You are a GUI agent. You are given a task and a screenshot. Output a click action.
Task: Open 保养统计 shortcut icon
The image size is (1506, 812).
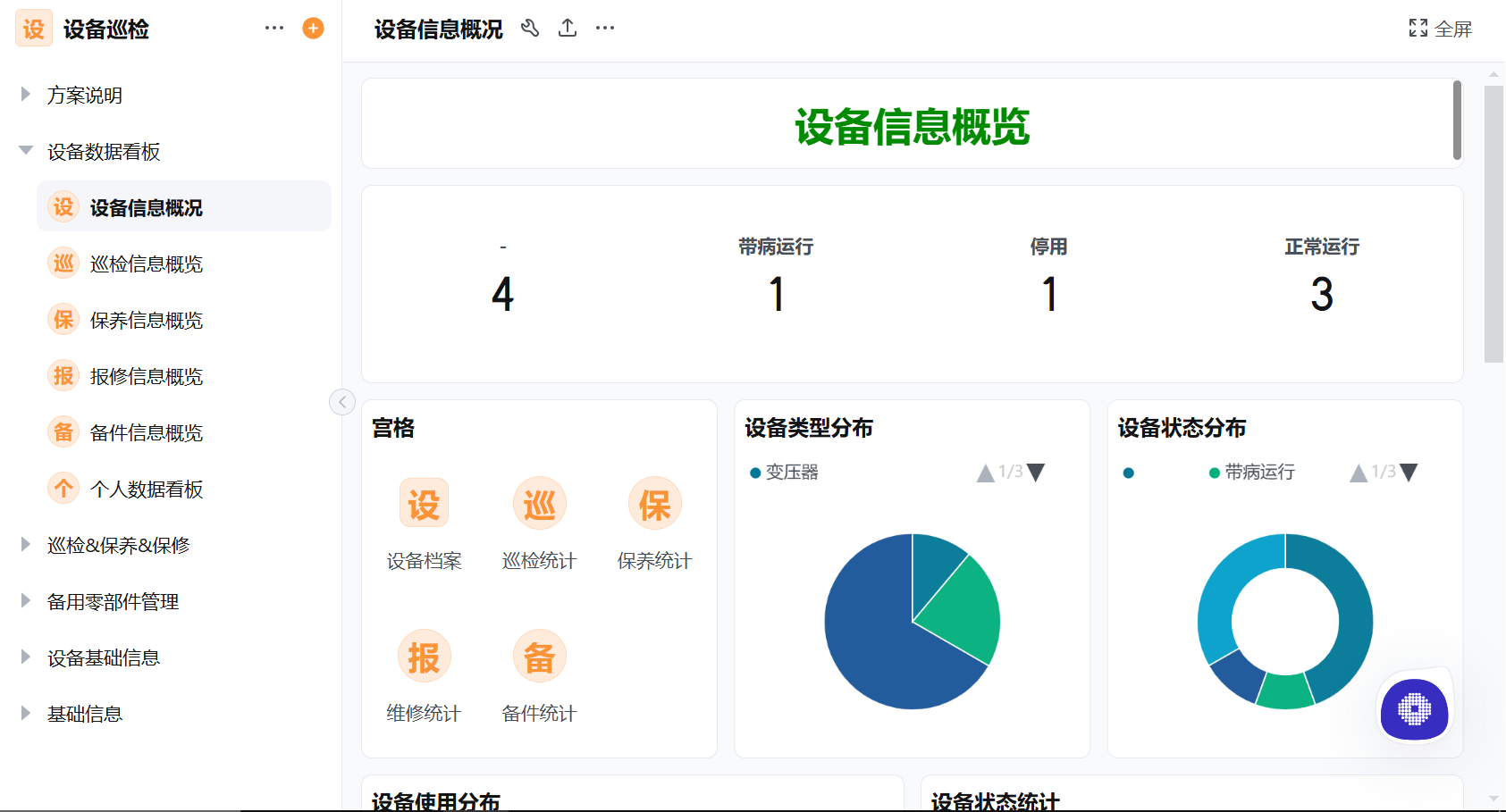654,503
